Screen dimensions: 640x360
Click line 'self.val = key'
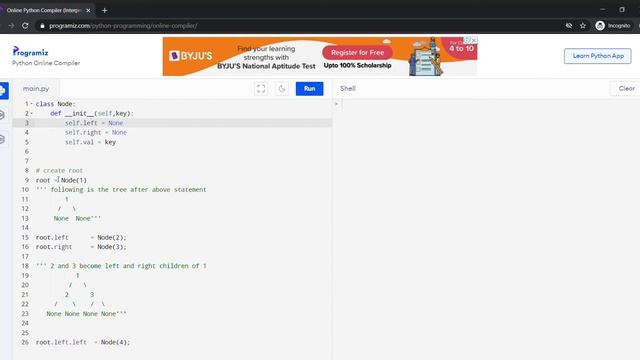[x=90, y=142]
